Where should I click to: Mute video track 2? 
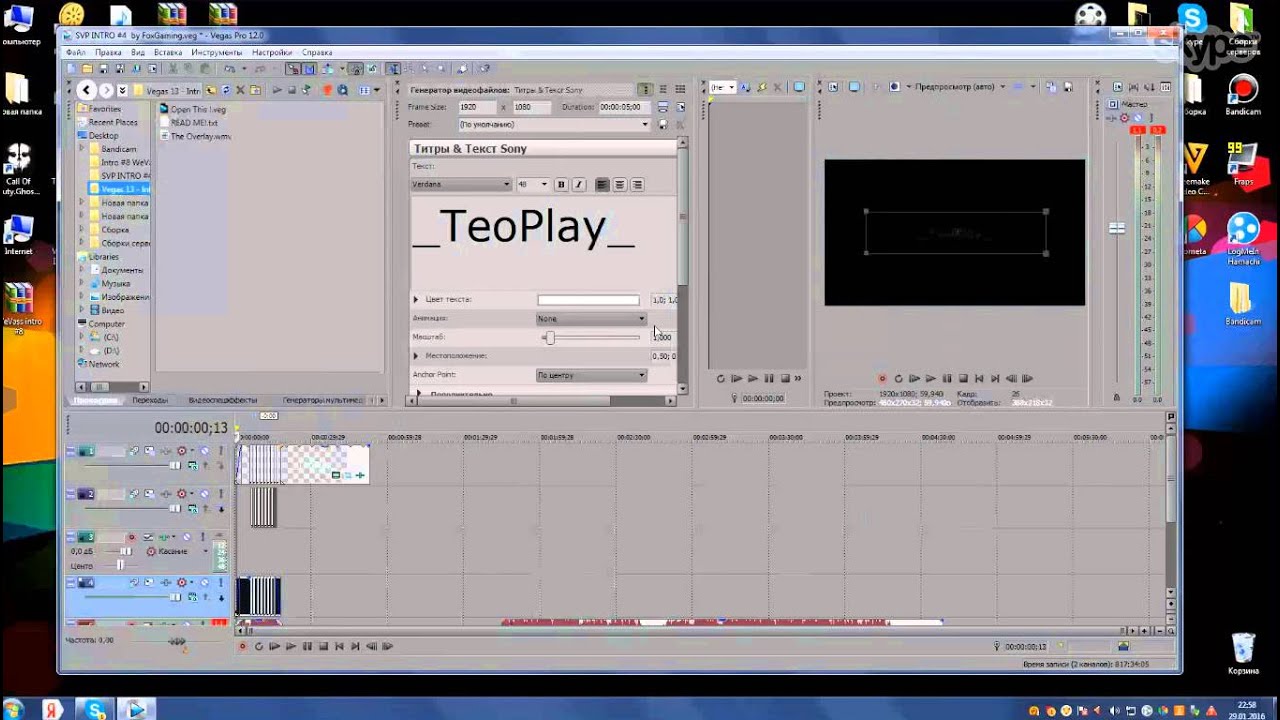coord(204,494)
